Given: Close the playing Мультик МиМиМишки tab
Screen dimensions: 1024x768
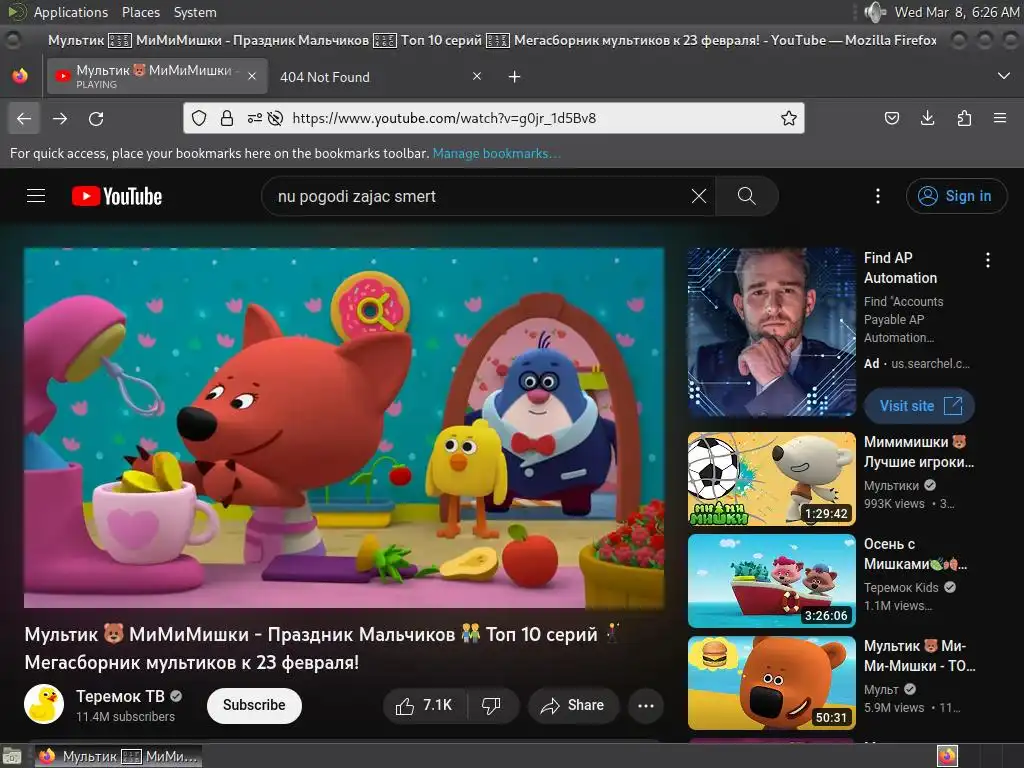Looking at the screenshot, I should point(251,76).
